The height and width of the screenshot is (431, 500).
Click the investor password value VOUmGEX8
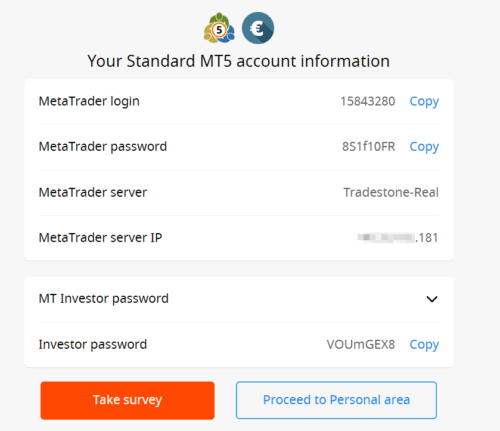click(361, 344)
